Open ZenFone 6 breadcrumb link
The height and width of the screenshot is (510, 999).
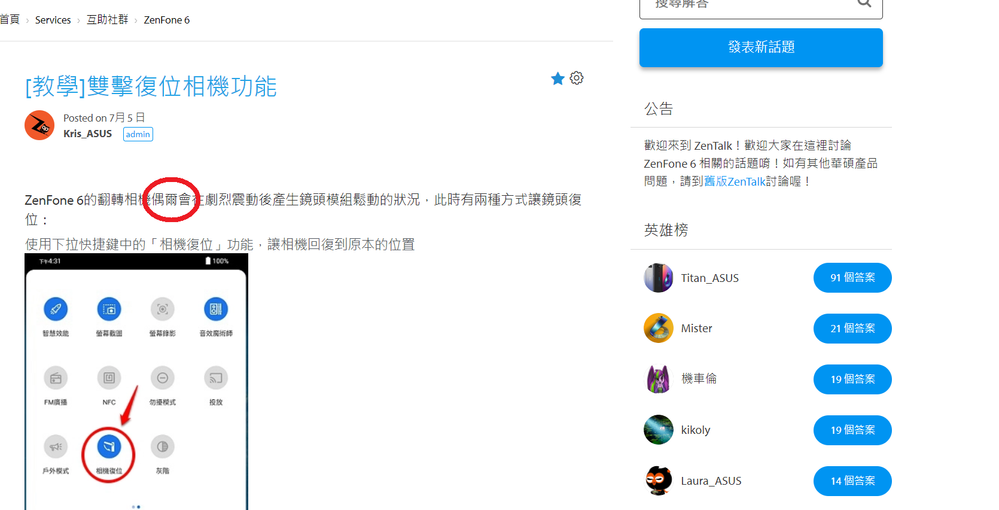click(166, 20)
